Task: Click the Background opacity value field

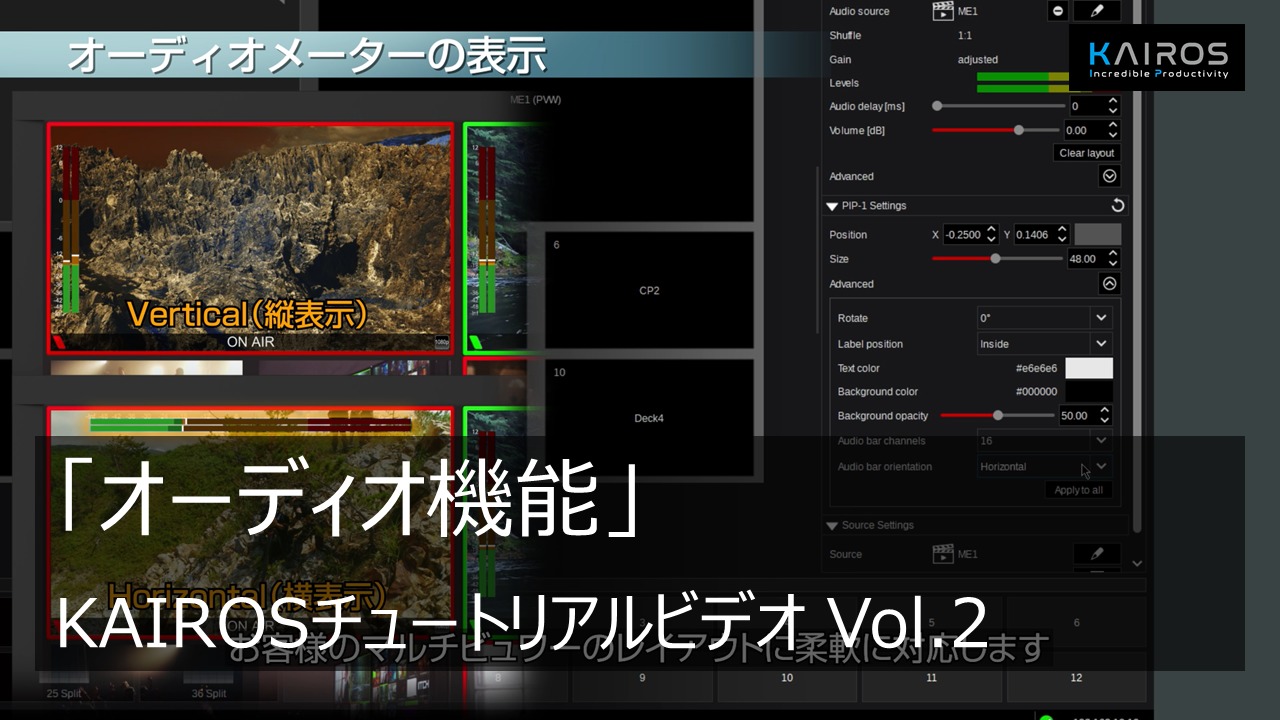Action: tap(1077, 415)
